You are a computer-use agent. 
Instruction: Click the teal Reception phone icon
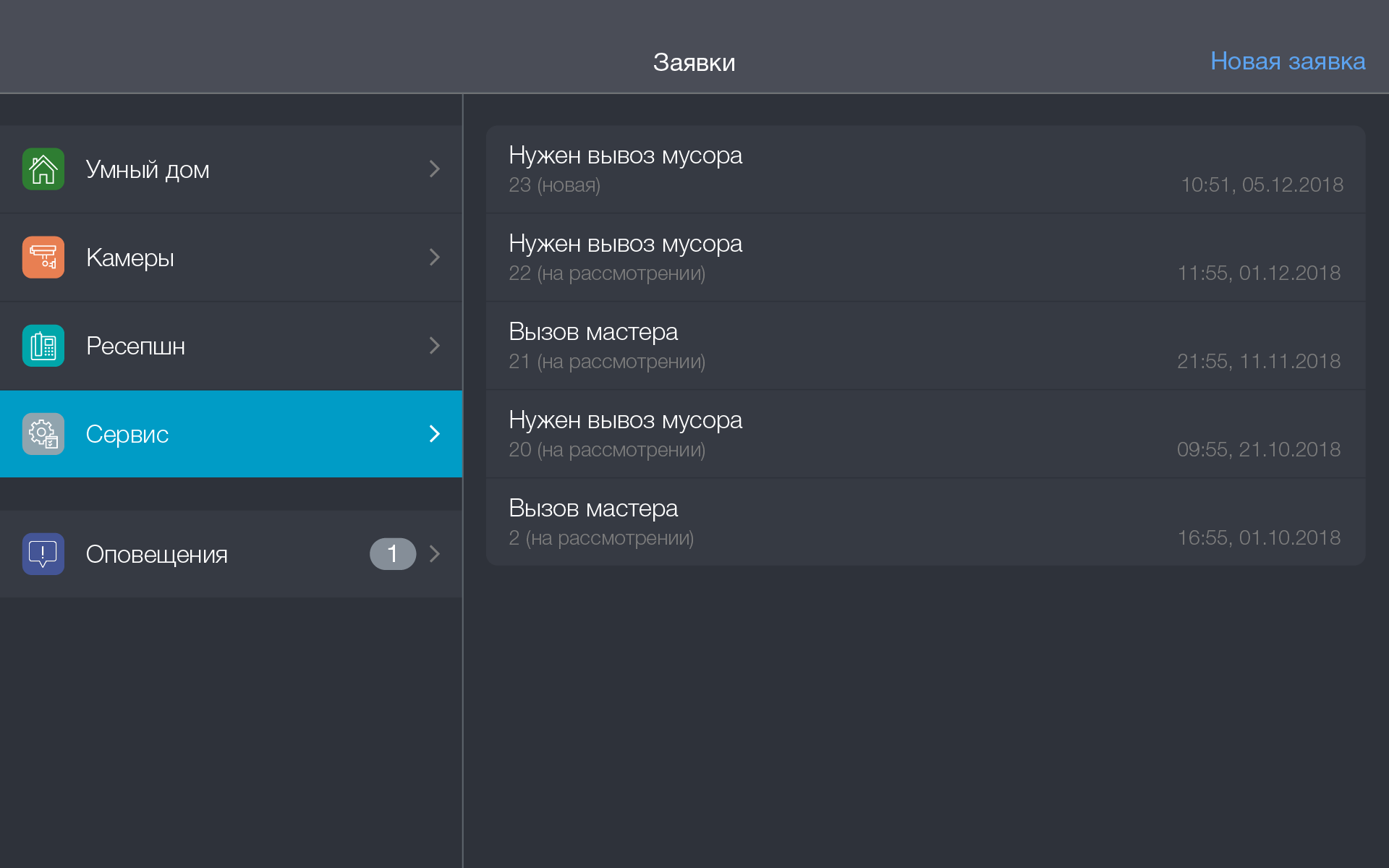pyautogui.click(x=43, y=346)
